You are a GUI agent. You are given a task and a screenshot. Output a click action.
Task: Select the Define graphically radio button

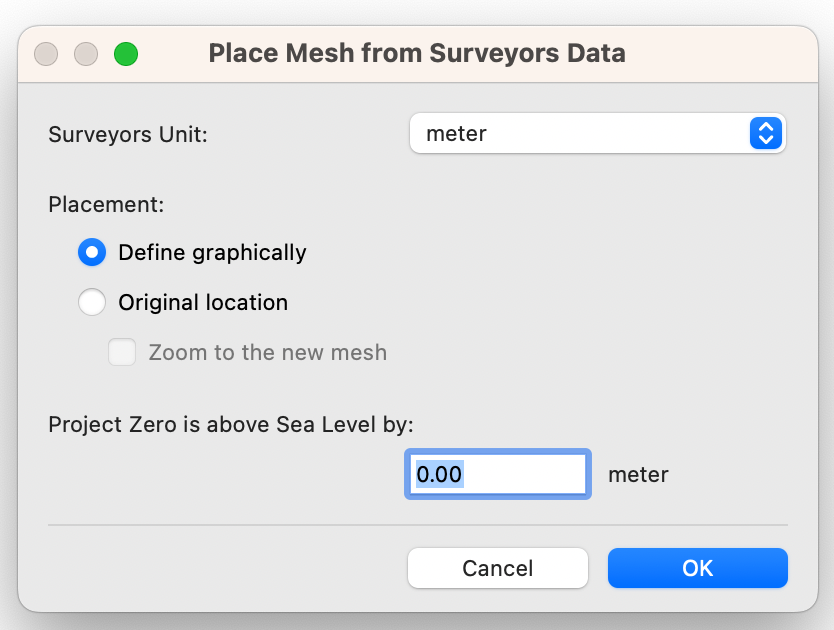tap(92, 252)
